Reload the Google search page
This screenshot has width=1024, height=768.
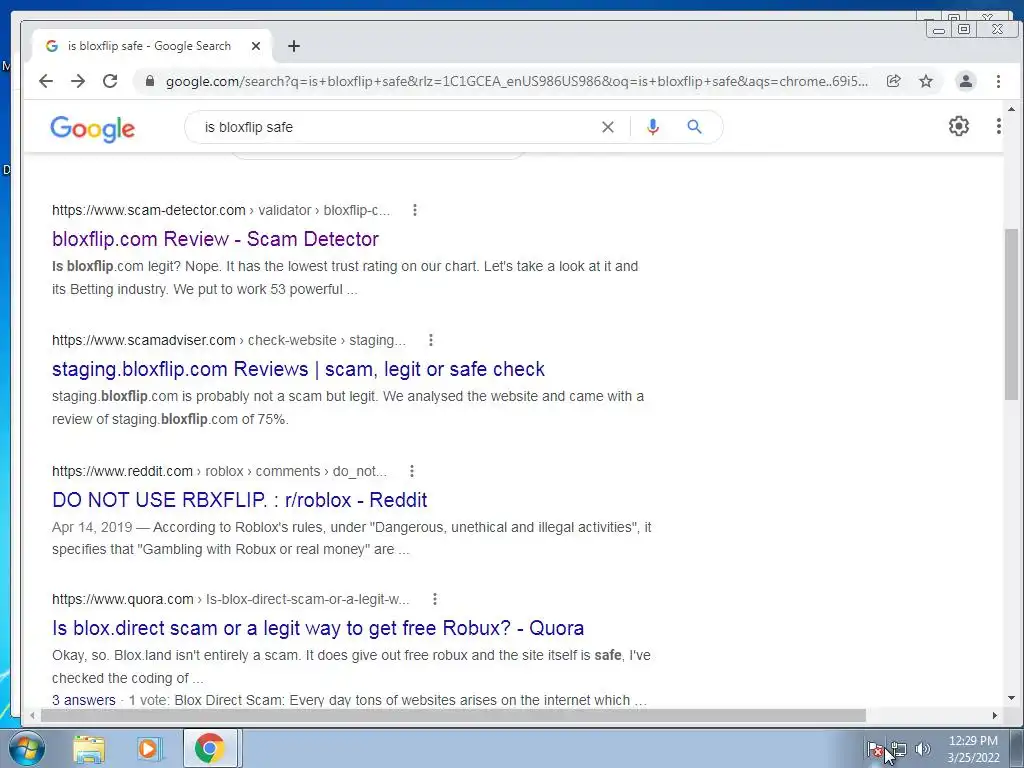(110, 81)
